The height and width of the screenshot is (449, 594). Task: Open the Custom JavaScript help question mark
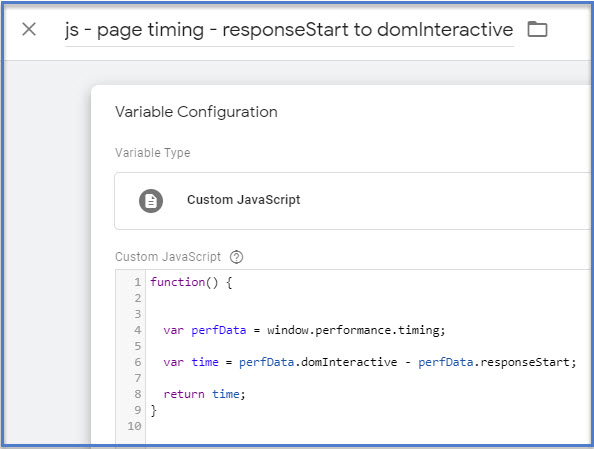[x=236, y=257]
